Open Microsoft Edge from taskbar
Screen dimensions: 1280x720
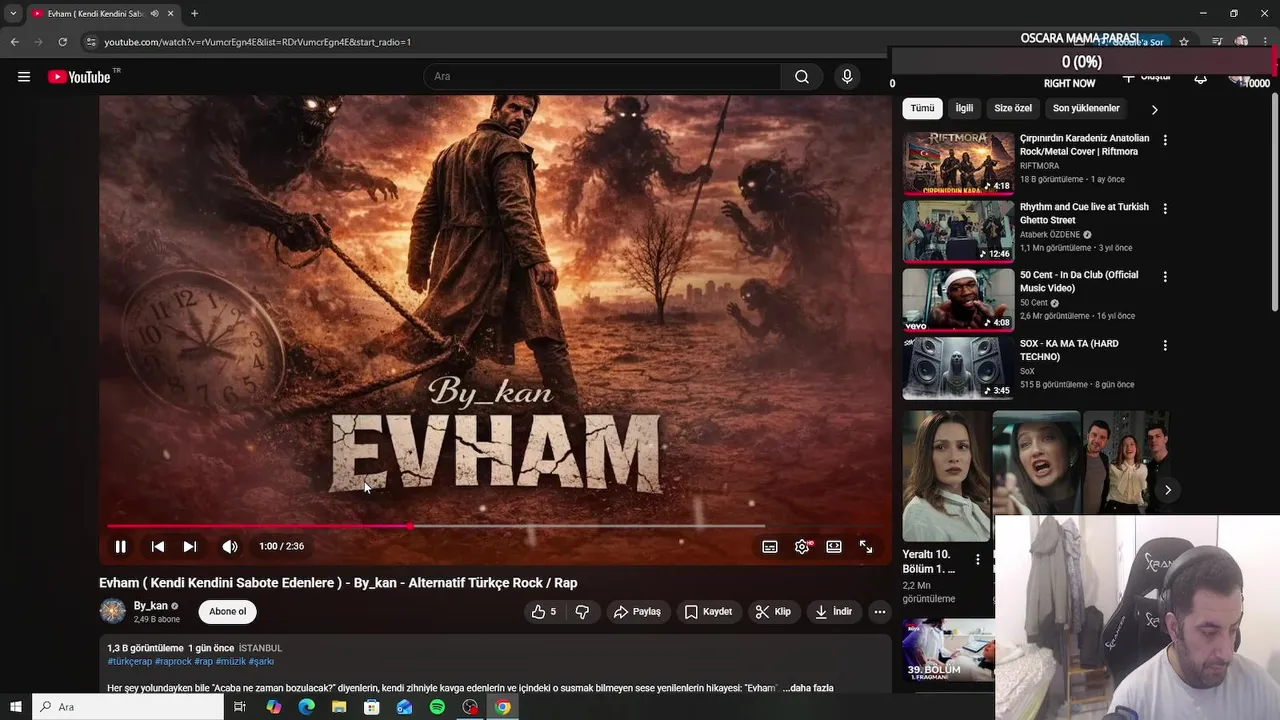306,707
